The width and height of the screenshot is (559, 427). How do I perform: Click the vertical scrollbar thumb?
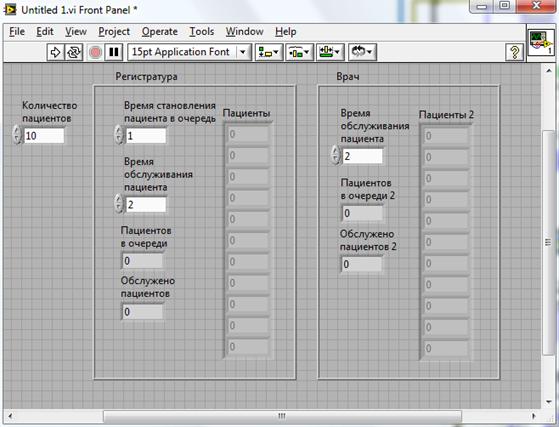(548, 242)
